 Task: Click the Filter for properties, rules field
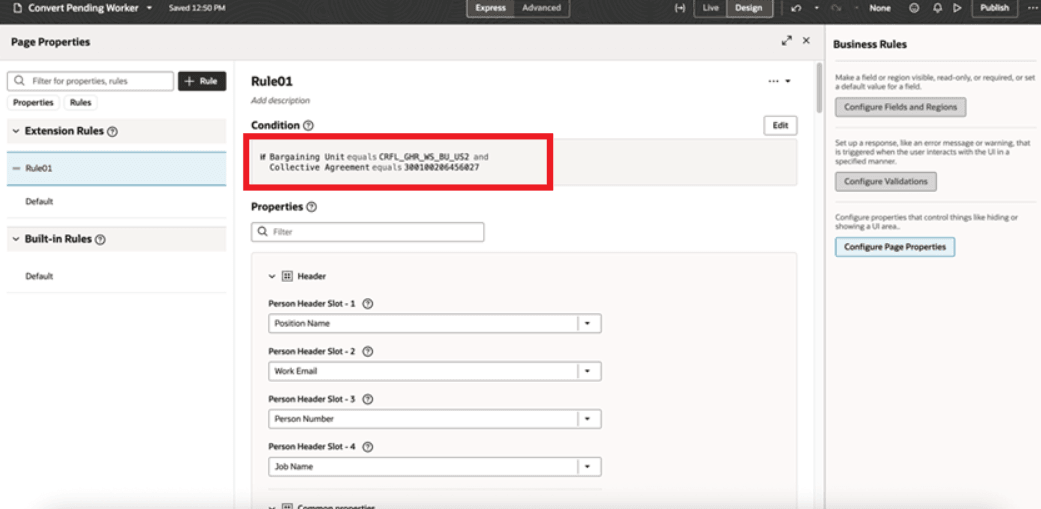(x=90, y=81)
